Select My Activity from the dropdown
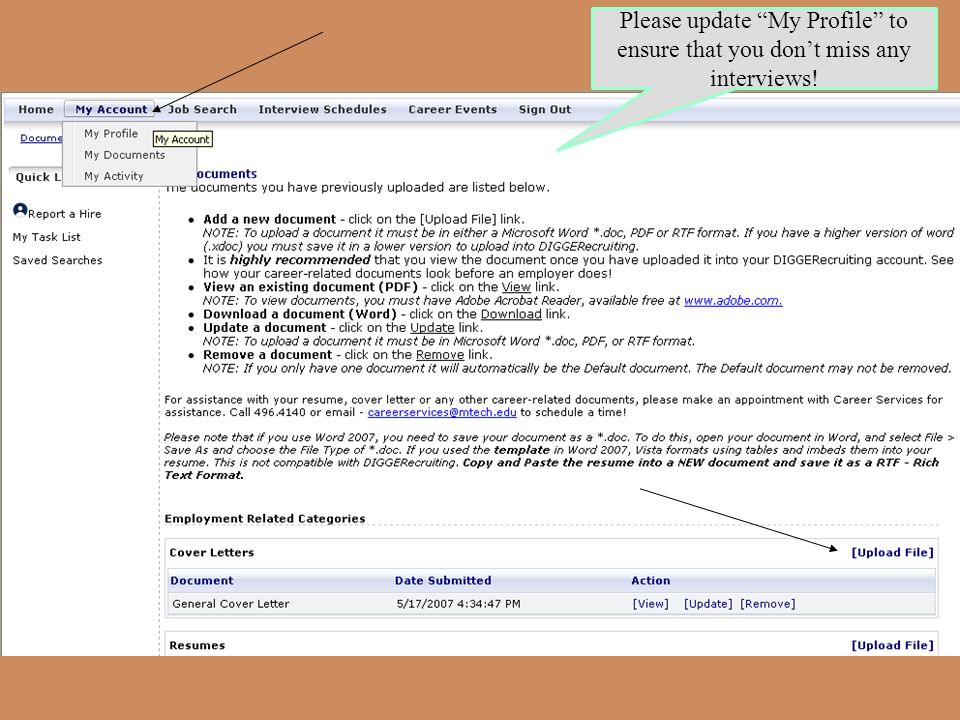Image resolution: width=960 pixels, height=720 pixels. [114, 176]
